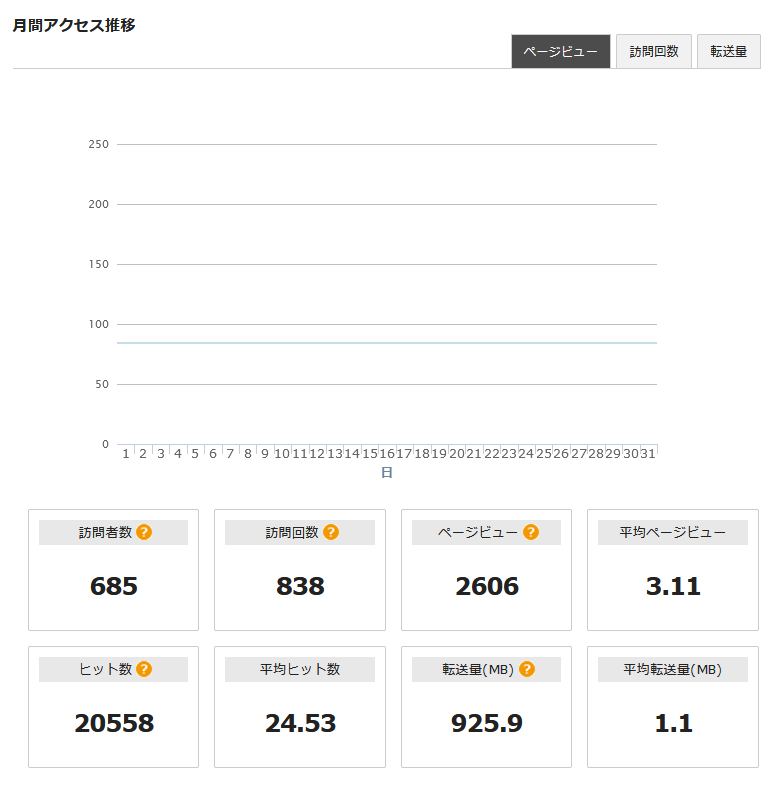
Task: Switch to the 訪問回数 chart tab
Action: [x=654, y=51]
